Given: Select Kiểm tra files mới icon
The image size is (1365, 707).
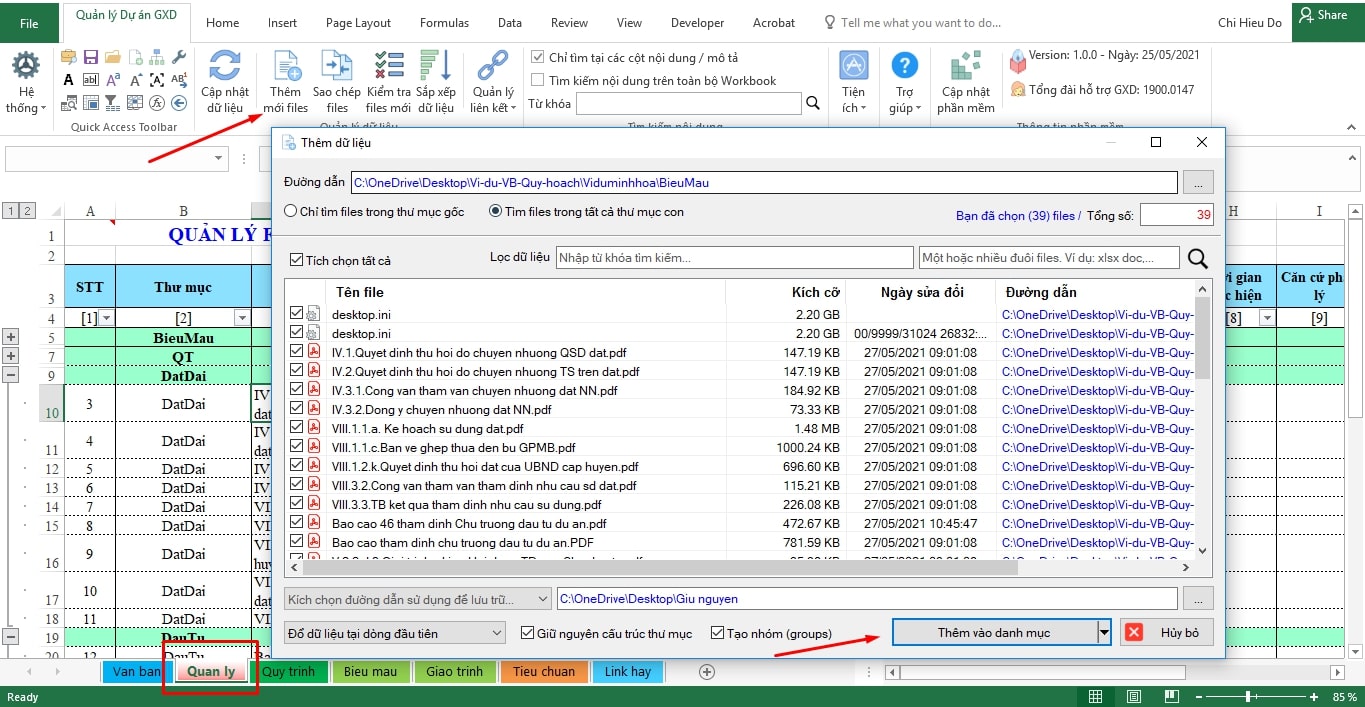Looking at the screenshot, I should point(388,67).
